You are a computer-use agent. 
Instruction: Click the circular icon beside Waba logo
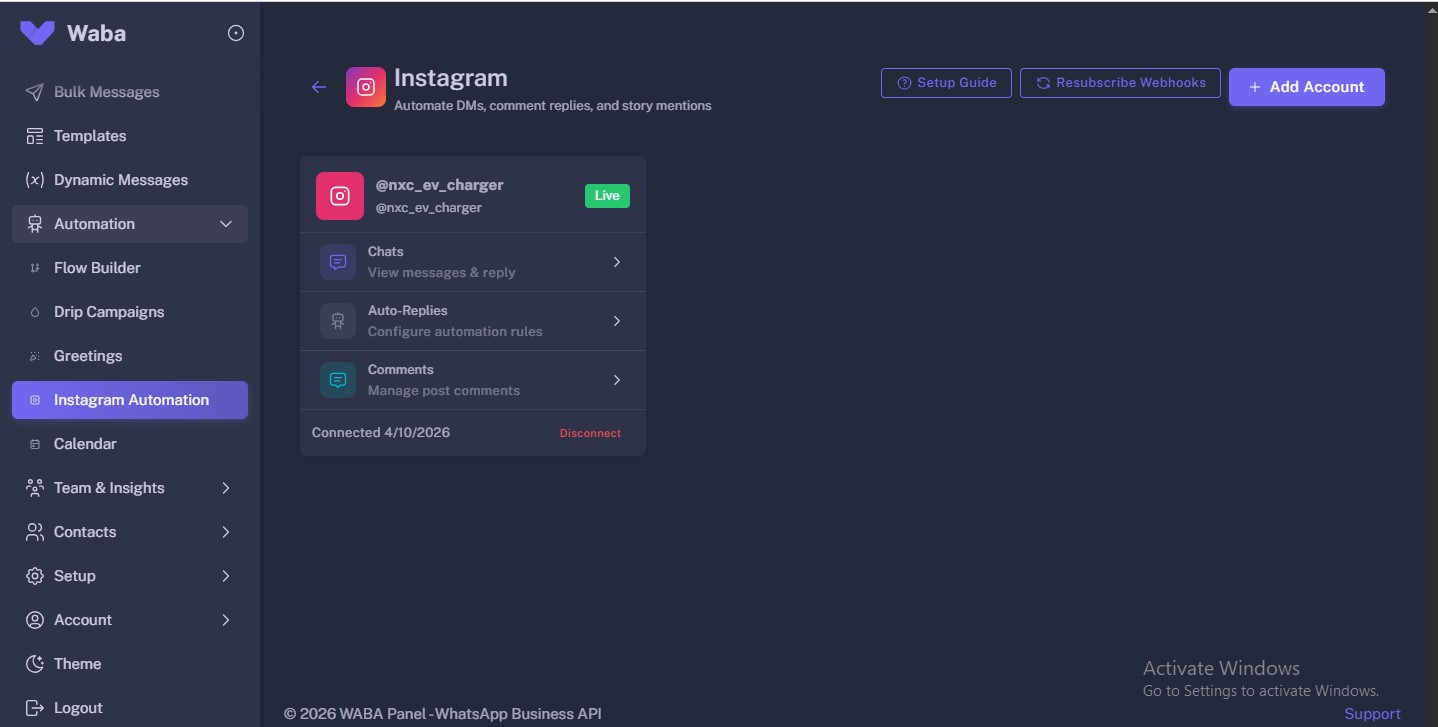click(235, 32)
